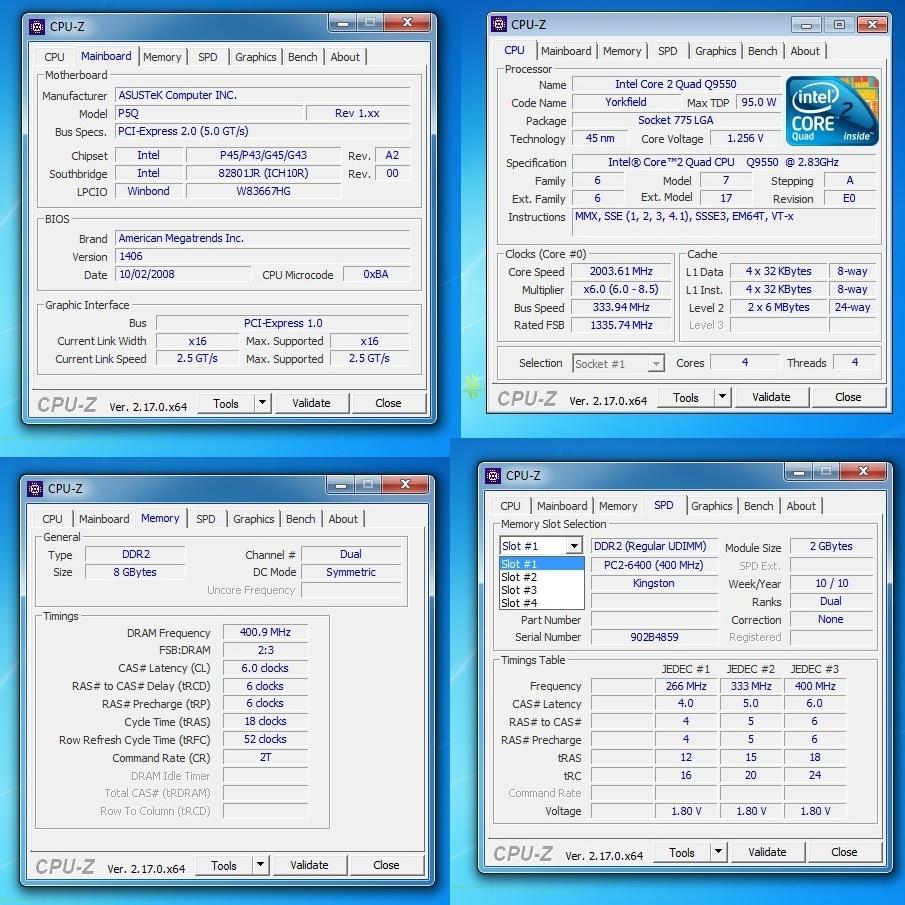
Task: Click the 'P5Q' model field
Action: tap(209, 113)
